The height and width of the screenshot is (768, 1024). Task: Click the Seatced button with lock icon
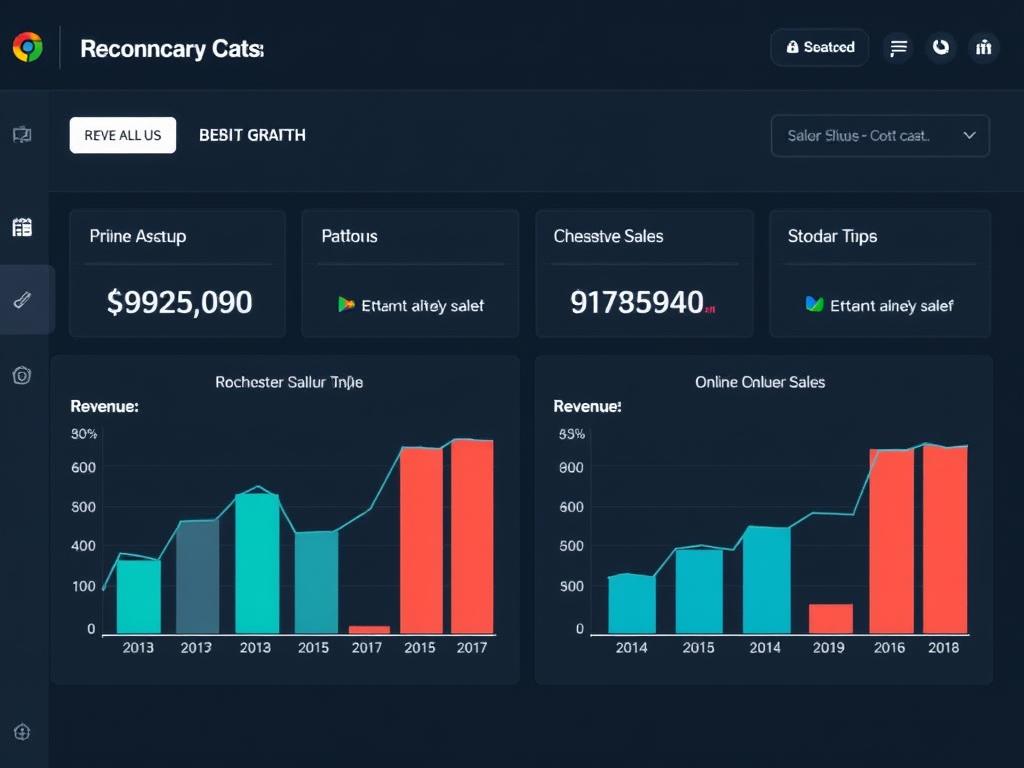[x=819, y=47]
